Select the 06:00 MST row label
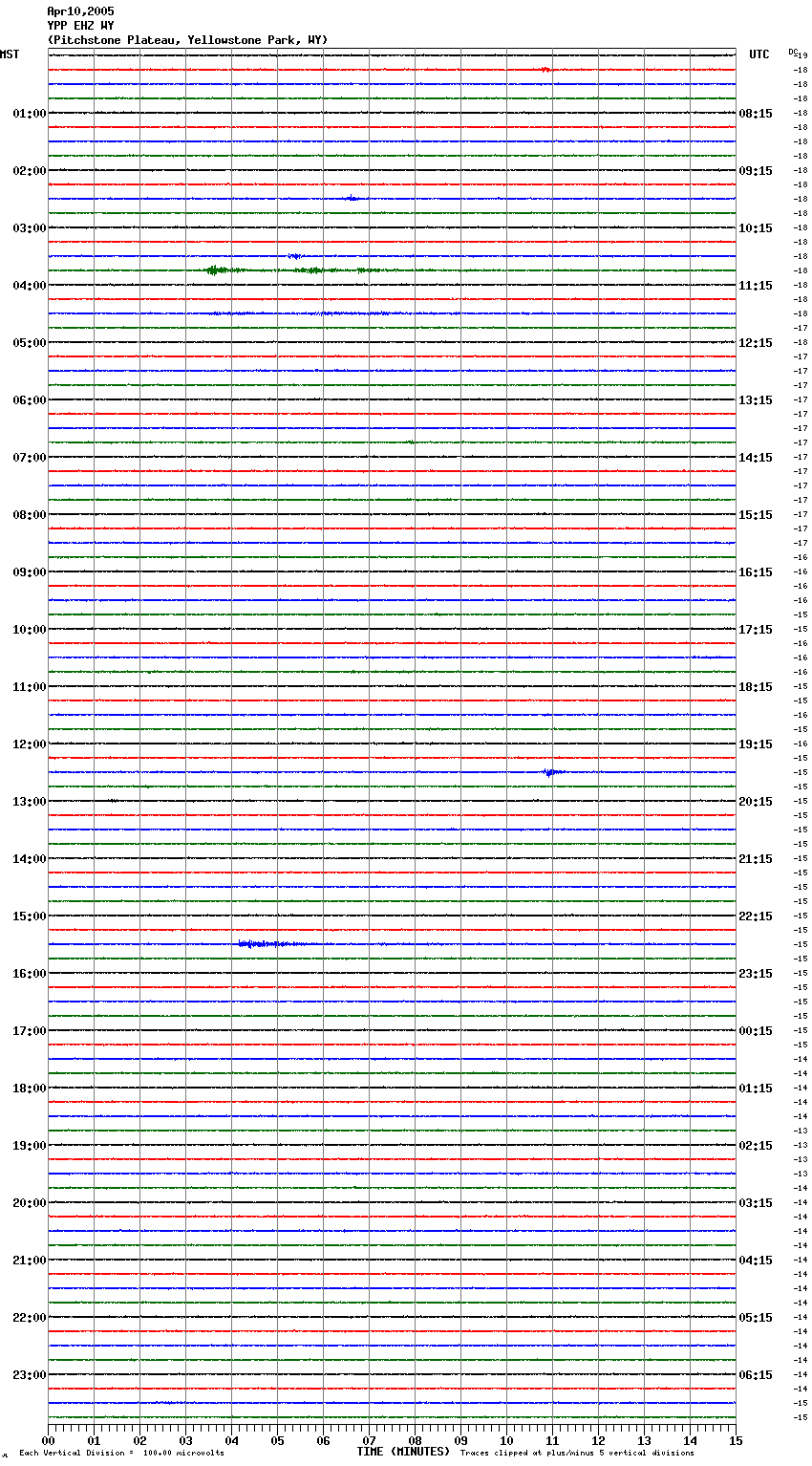The height and width of the screenshot is (1466, 812). tap(30, 400)
